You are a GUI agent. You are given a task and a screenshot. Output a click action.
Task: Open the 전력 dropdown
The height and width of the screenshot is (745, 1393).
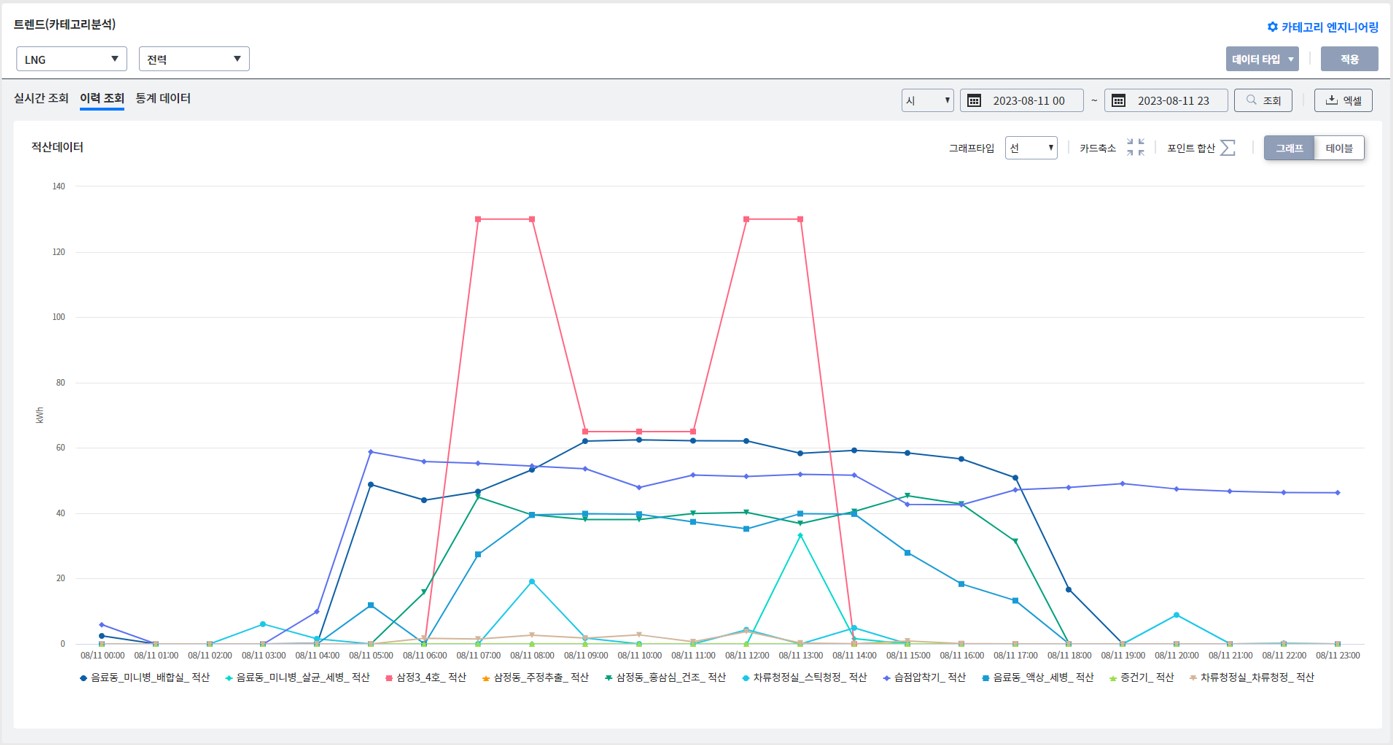(194, 59)
